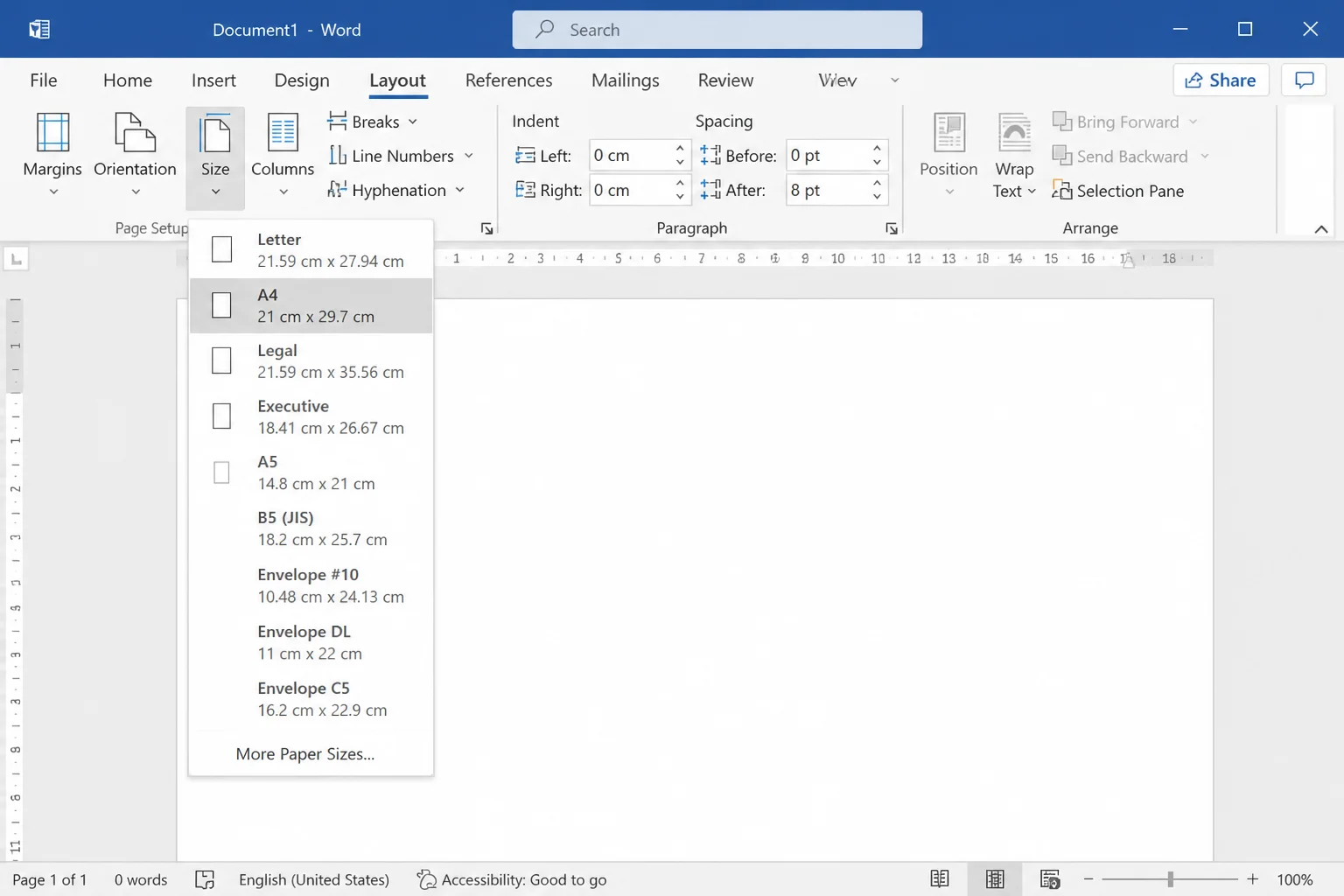Click the Spacing Before field

828,155
